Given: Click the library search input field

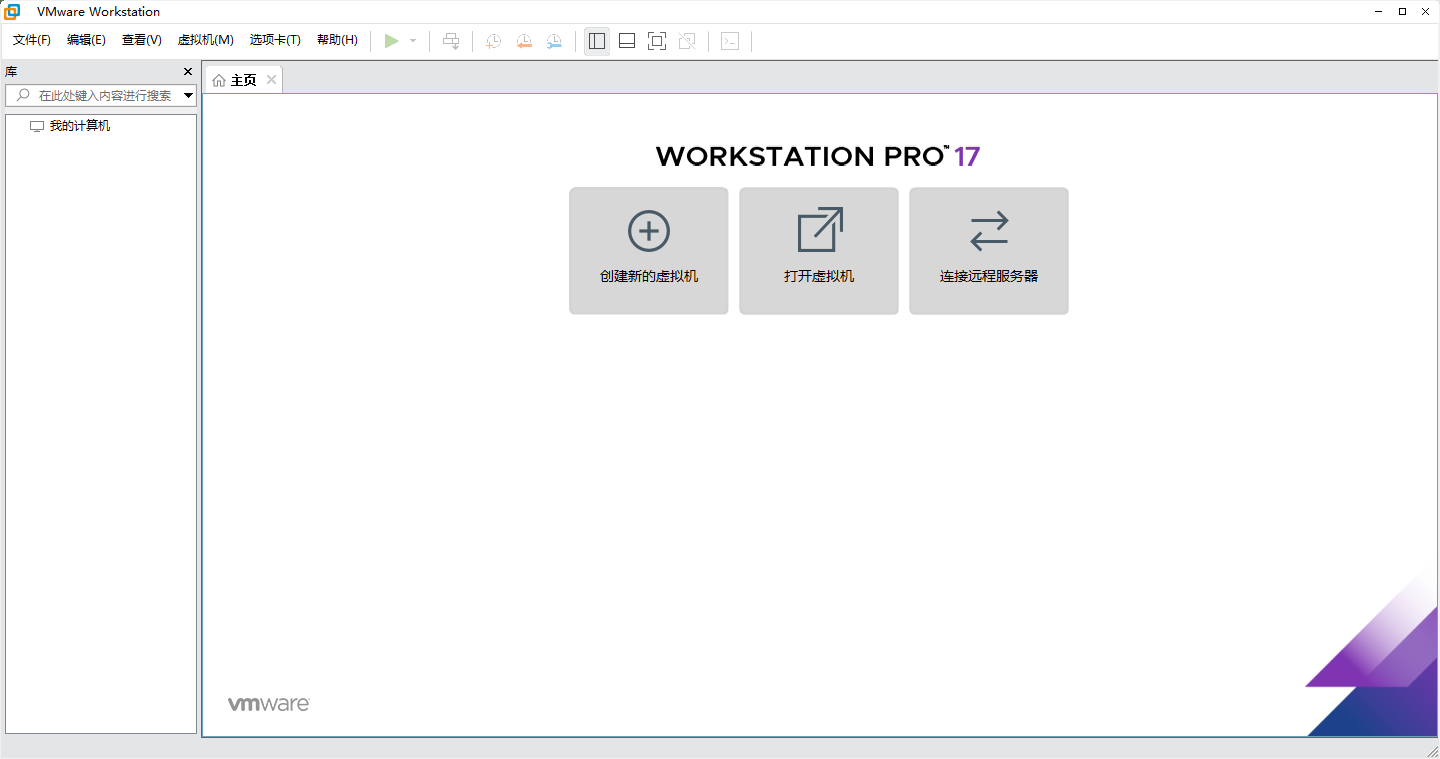Looking at the screenshot, I should (100, 95).
